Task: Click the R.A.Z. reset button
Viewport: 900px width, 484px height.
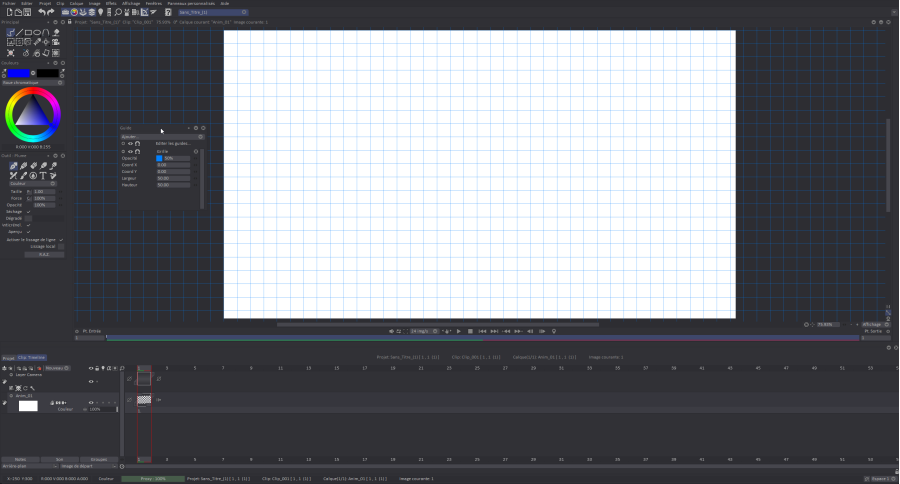Action: 44,254
